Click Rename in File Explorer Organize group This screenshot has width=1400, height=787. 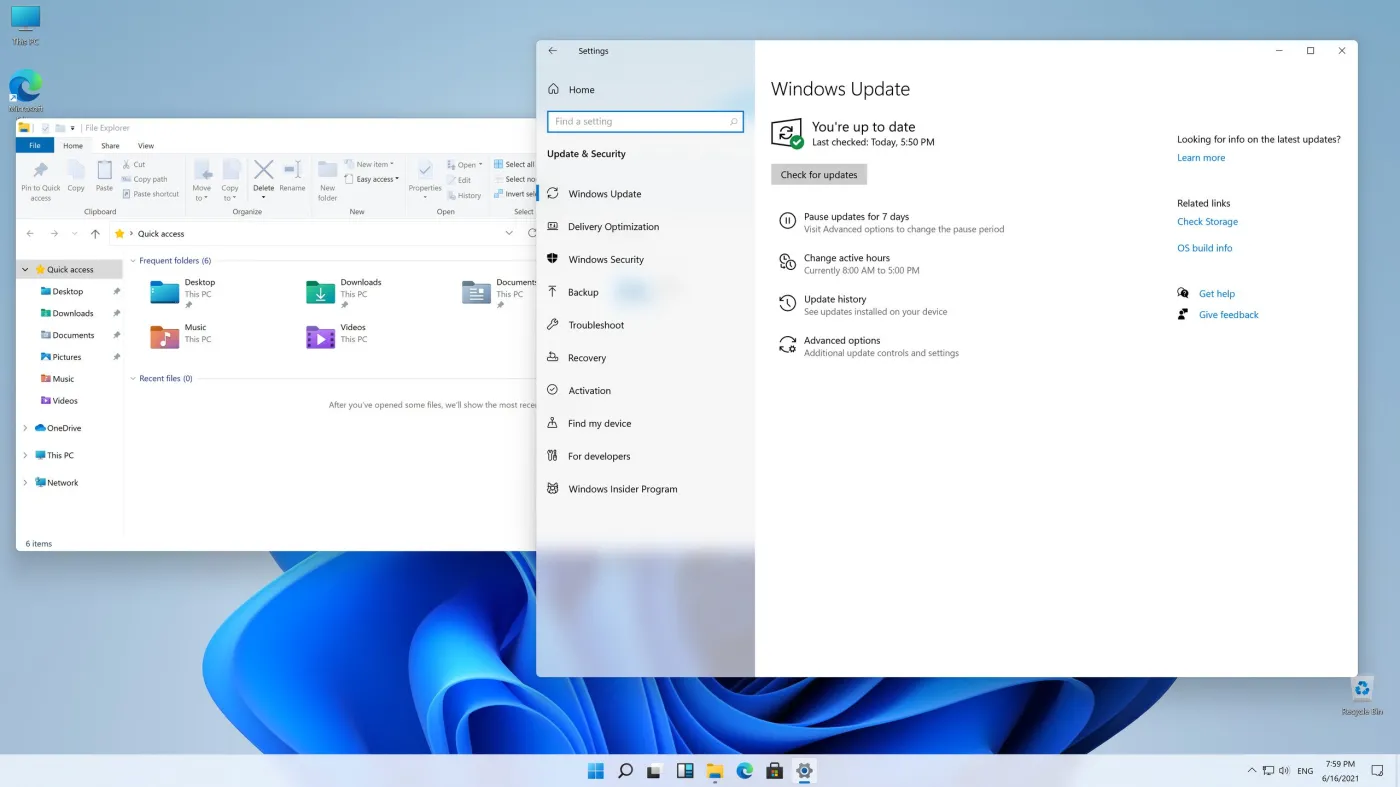[292, 176]
